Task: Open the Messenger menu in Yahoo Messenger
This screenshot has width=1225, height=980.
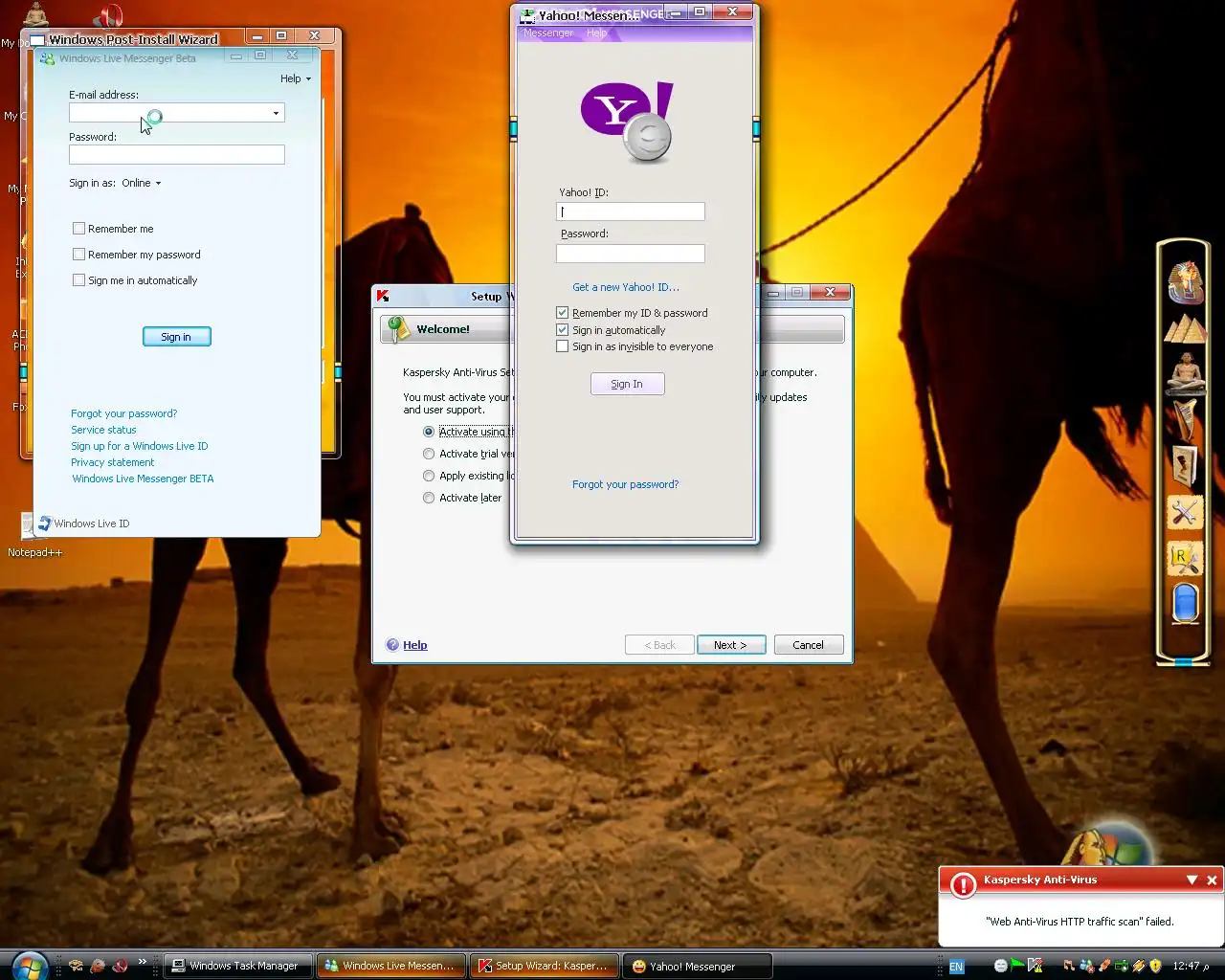Action: (x=548, y=33)
